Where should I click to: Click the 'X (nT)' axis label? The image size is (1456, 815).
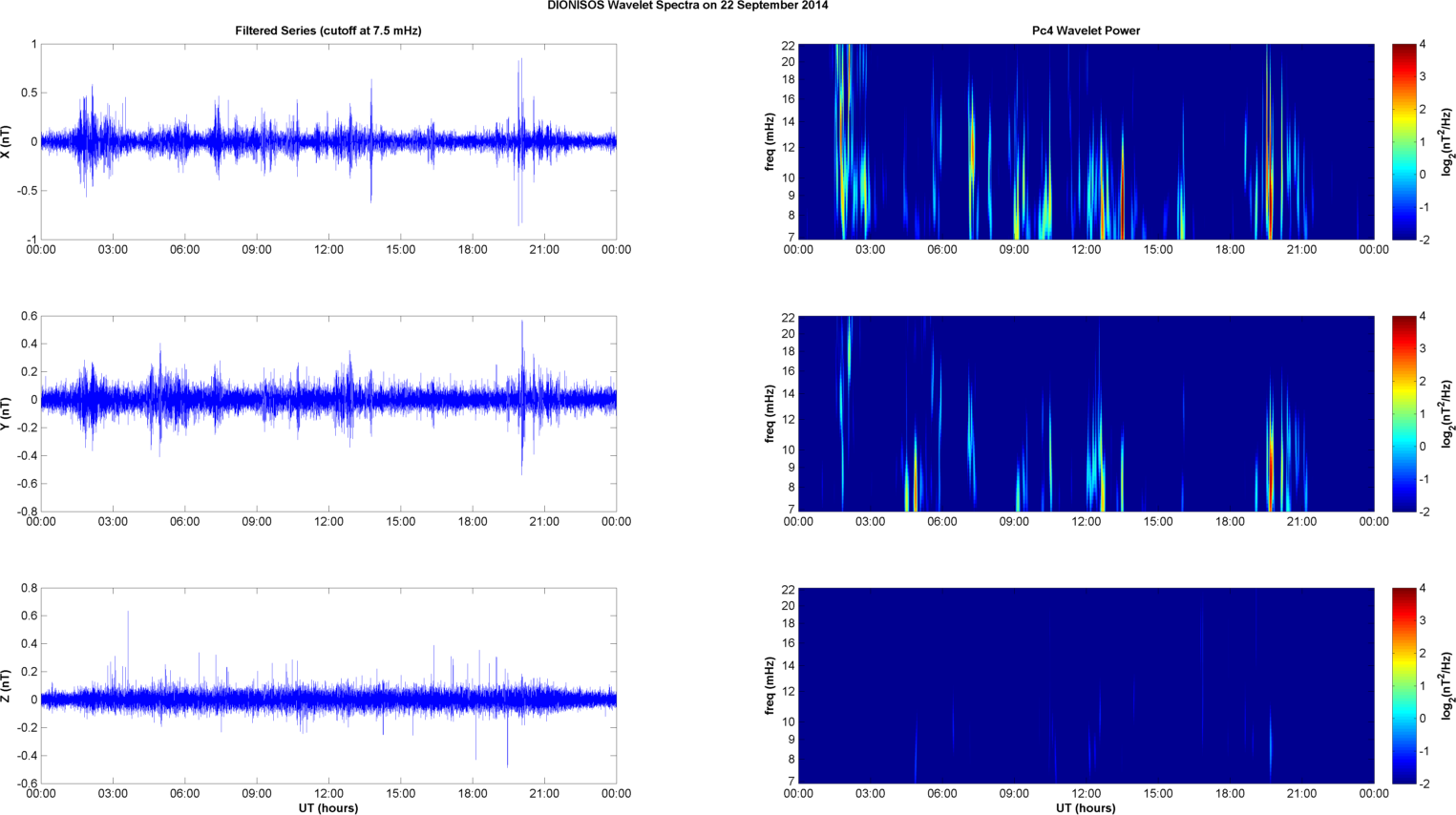(7, 141)
